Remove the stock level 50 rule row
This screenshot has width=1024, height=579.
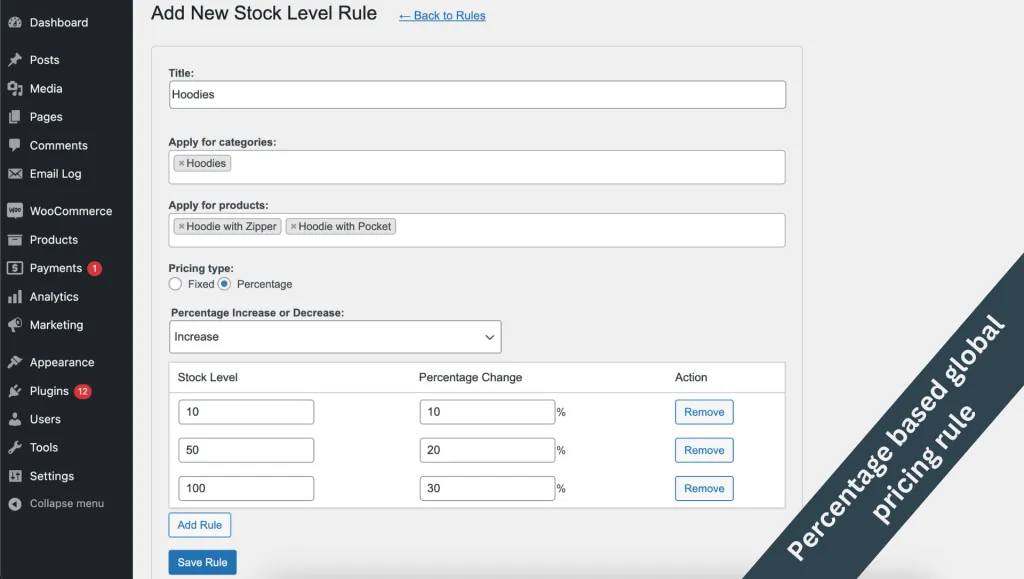point(704,450)
